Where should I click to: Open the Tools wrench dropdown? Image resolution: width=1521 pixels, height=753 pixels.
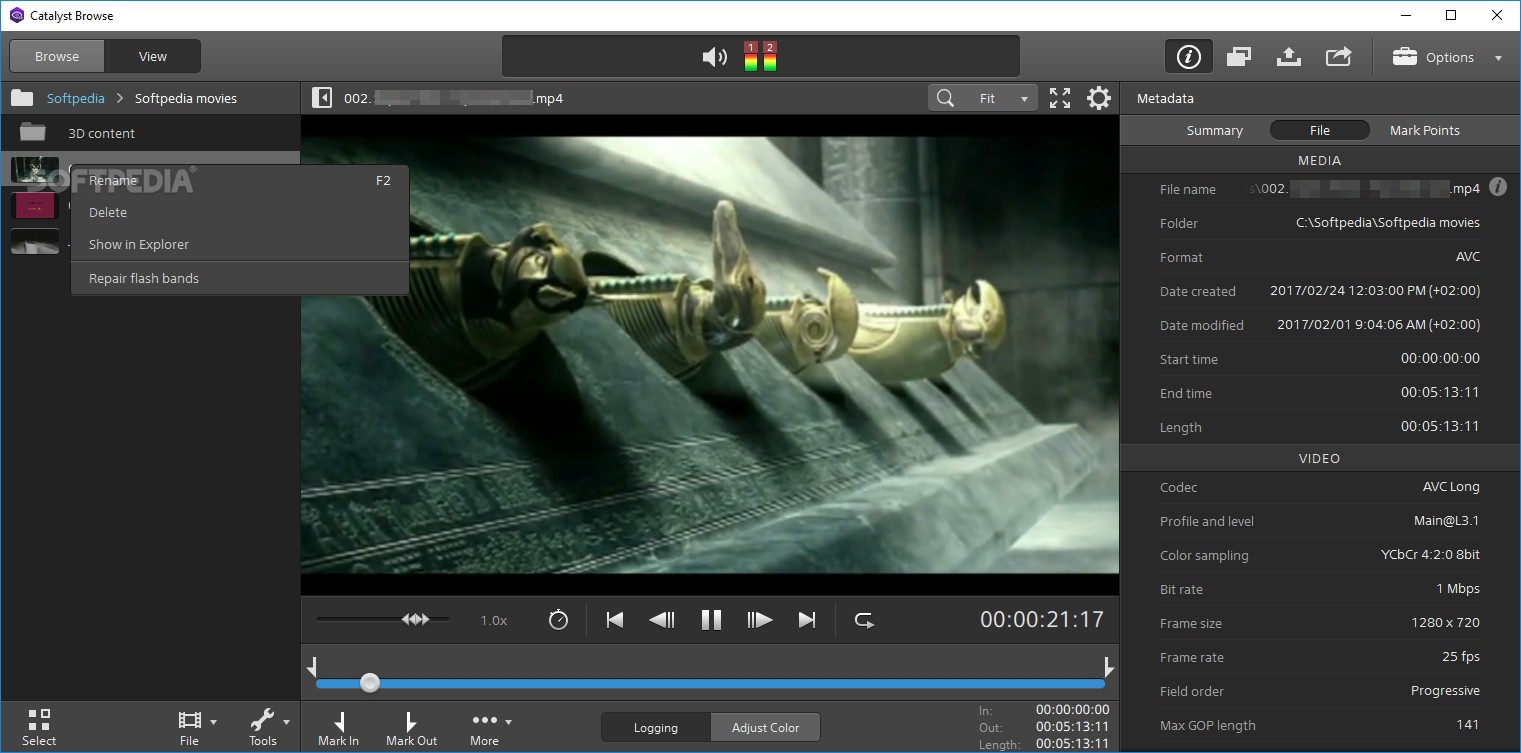(269, 728)
